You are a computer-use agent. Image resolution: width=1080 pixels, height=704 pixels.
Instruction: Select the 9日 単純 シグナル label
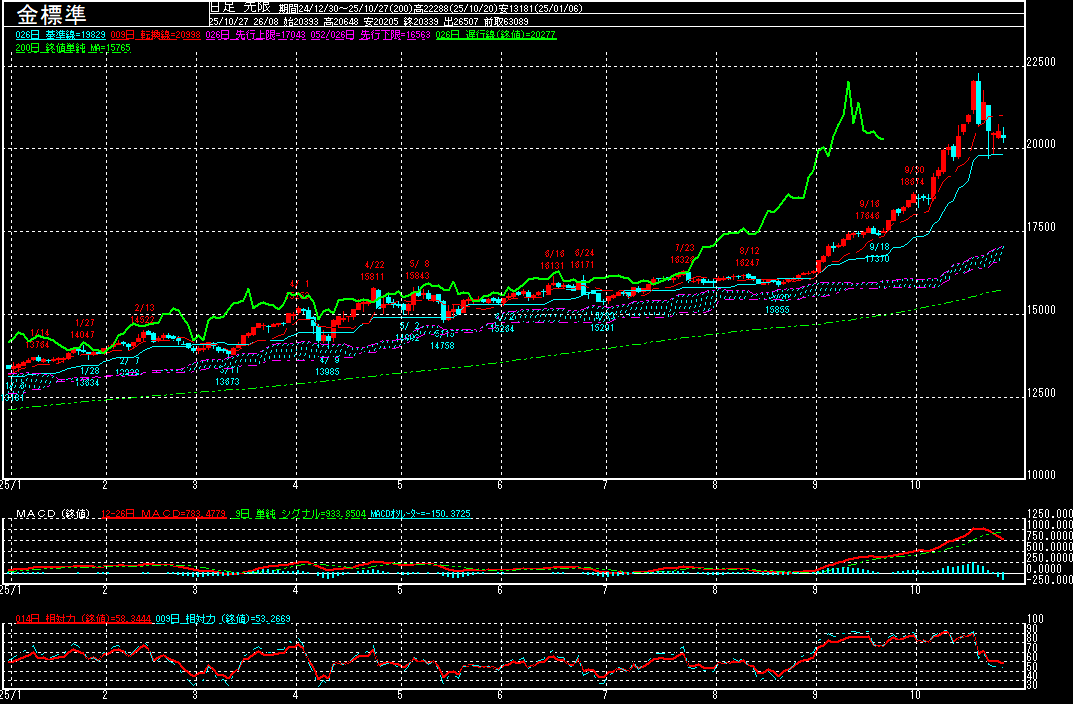tap(297, 514)
